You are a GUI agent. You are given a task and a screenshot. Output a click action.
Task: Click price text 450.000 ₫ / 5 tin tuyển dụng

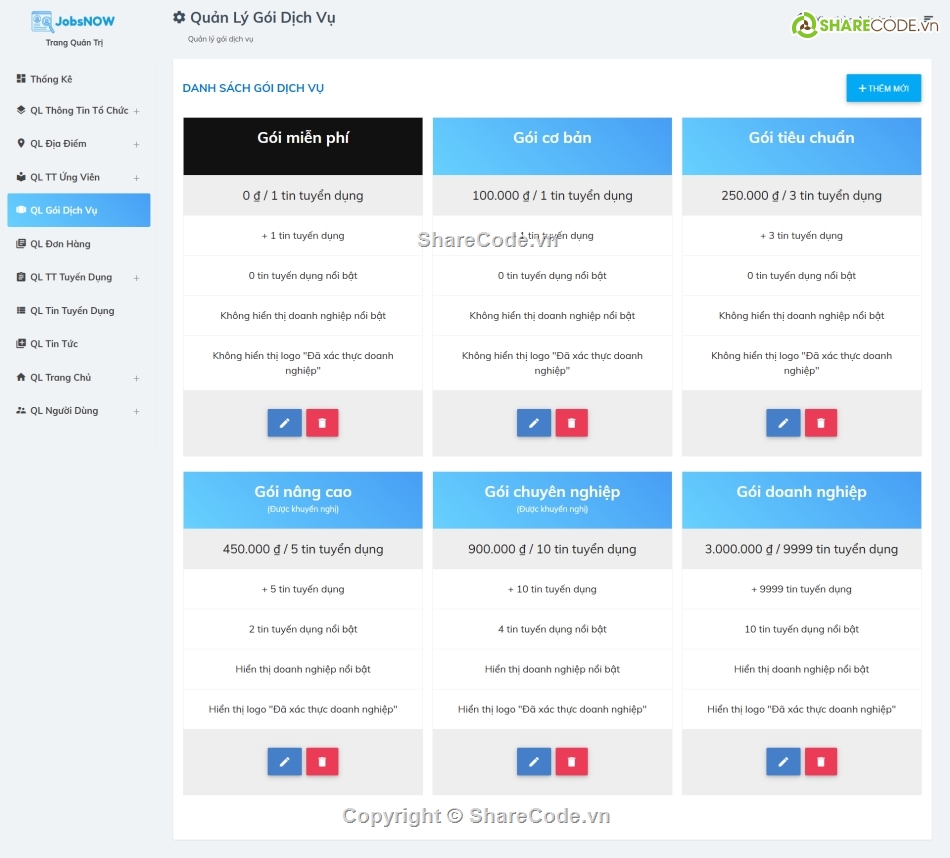[x=303, y=550]
